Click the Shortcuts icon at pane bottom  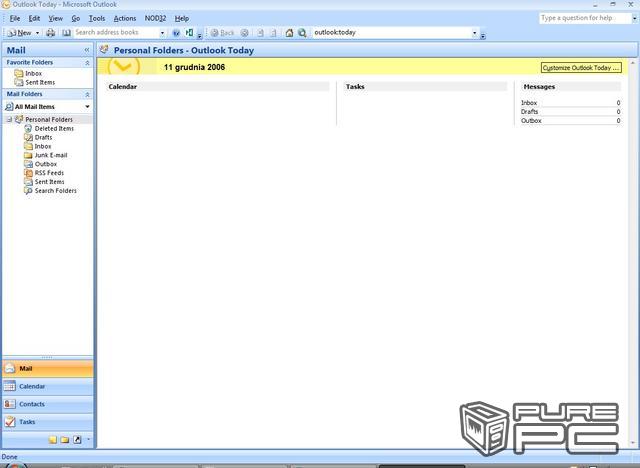[77, 439]
